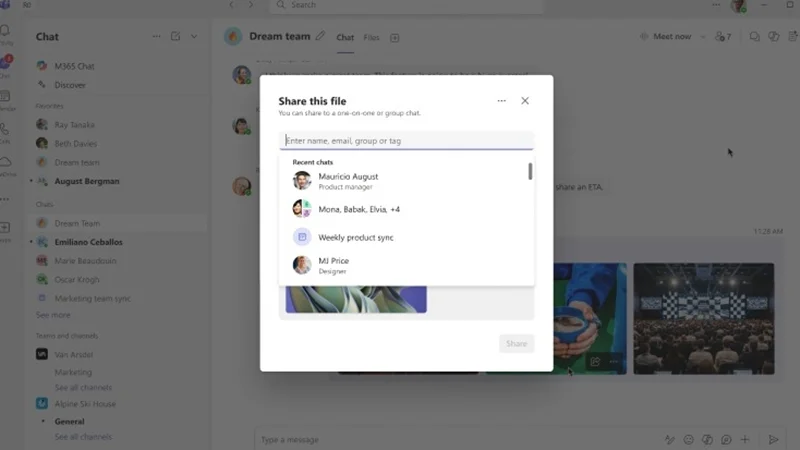Switch to the Files tab
Viewport: 800px width, 450px height.
coord(371,37)
